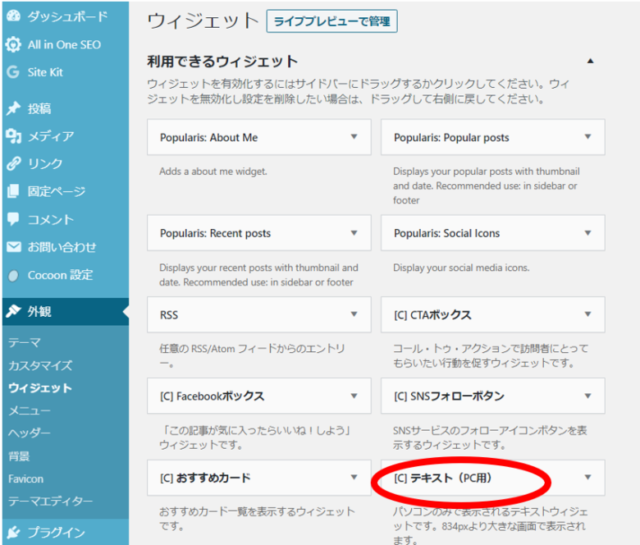Select the Popularis: Social Icons widget title
Image resolution: width=640 pixels, height=545 pixels.
447,233
